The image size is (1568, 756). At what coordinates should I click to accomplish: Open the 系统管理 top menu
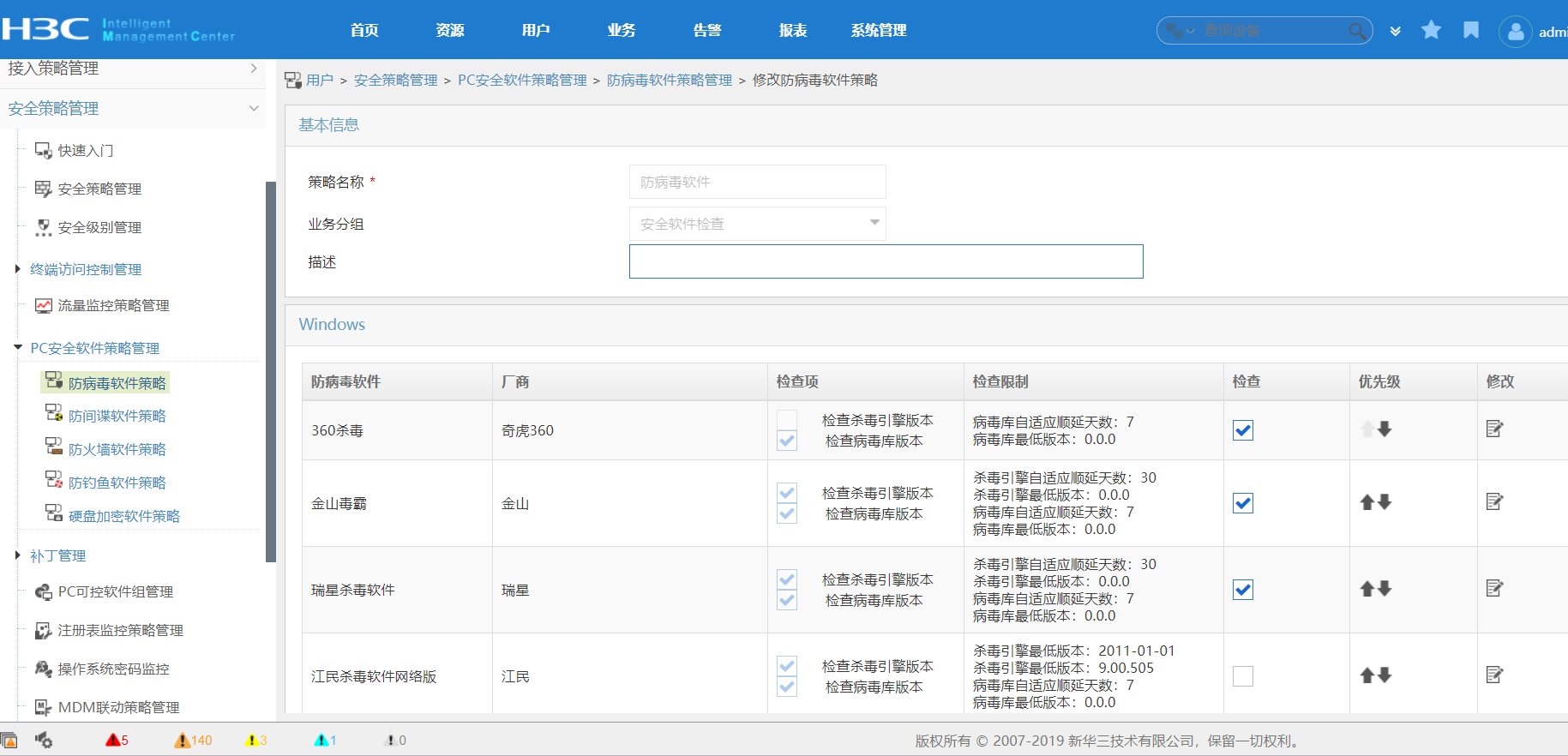coord(878,31)
